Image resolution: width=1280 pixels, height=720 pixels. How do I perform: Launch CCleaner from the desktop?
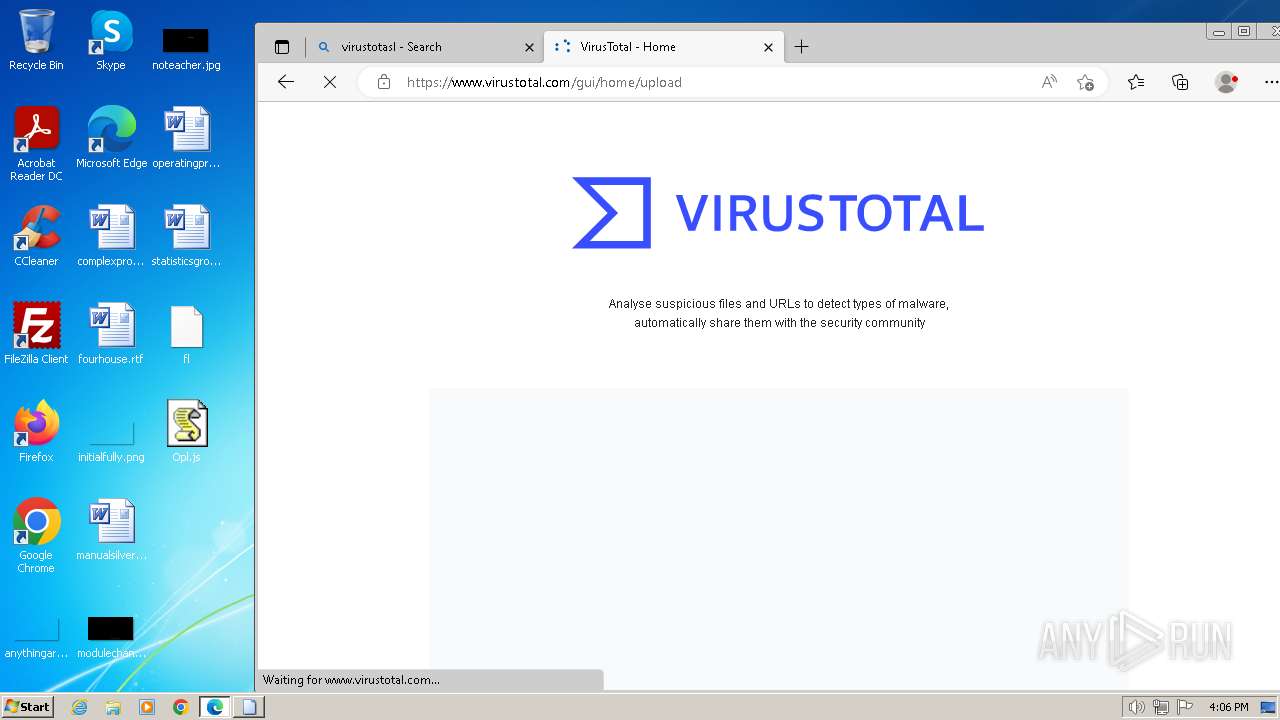pos(36,236)
